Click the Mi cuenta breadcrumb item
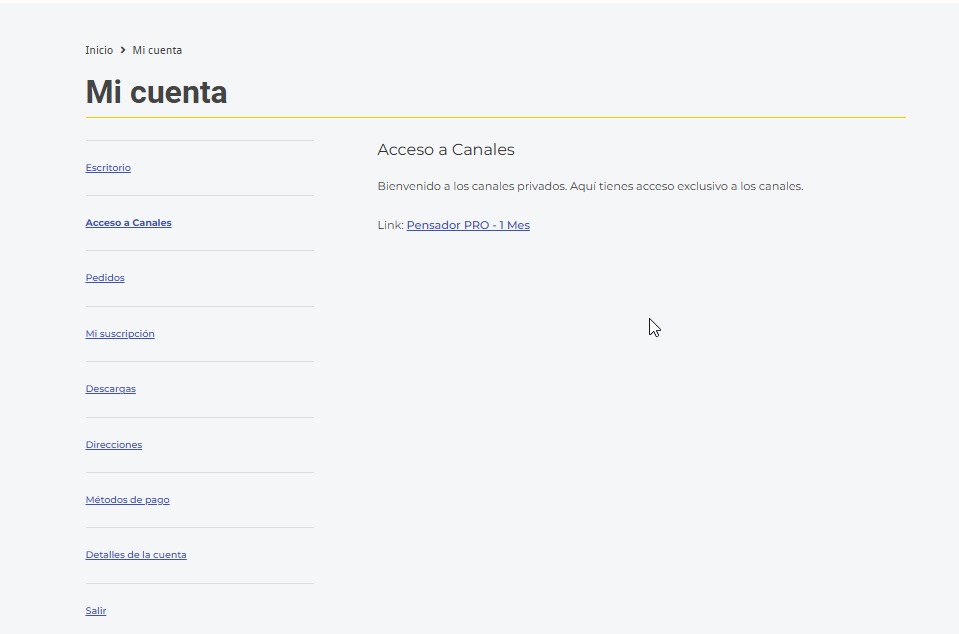 coord(157,50)
